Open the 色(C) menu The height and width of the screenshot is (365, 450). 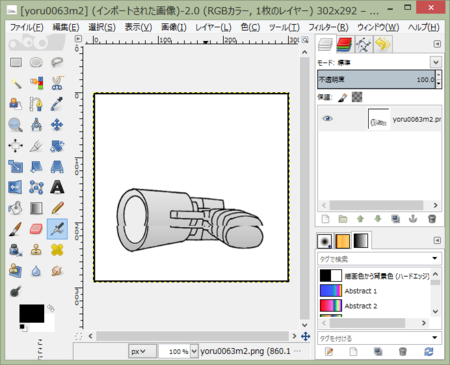[250, 27]
